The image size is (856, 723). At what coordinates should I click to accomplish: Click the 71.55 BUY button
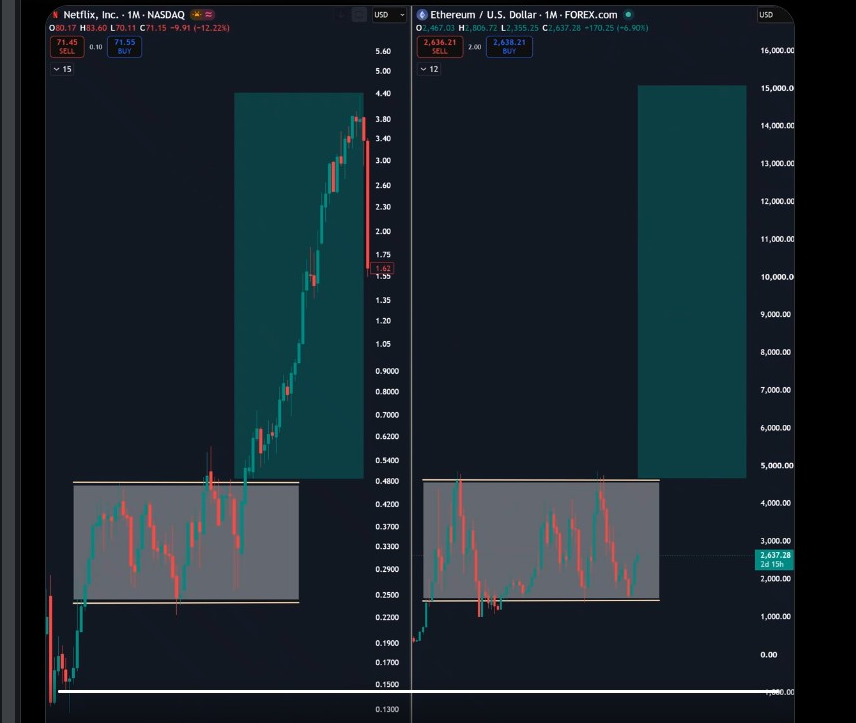click(124, 46)
